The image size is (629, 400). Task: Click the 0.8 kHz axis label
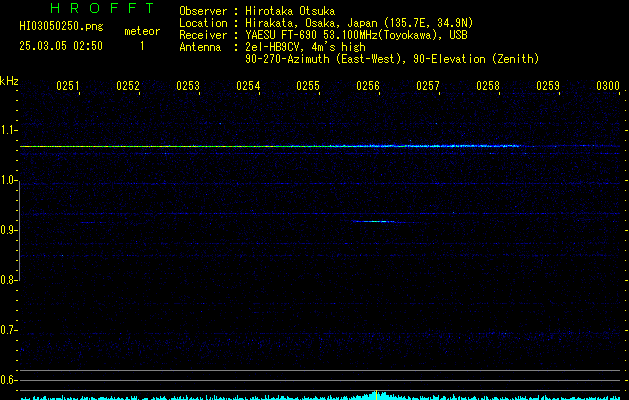pyautogui.click(x=8, y=280)
